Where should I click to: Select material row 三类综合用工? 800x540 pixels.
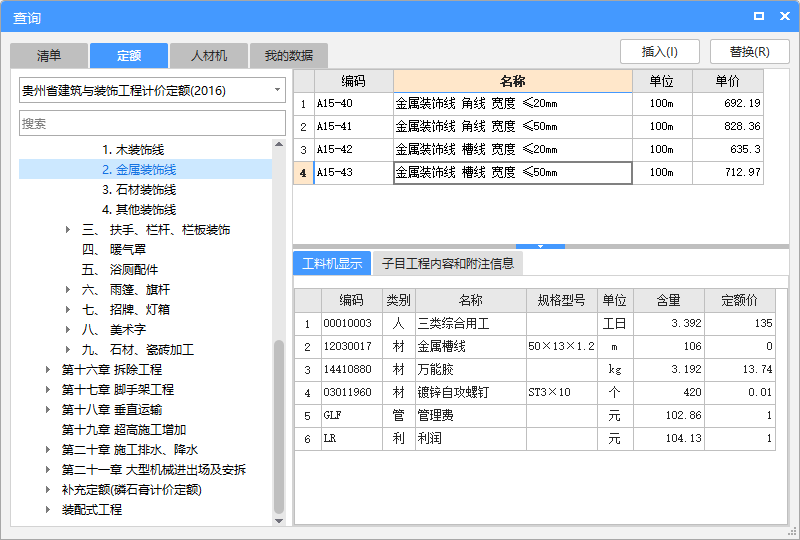[x=535, y=324]
